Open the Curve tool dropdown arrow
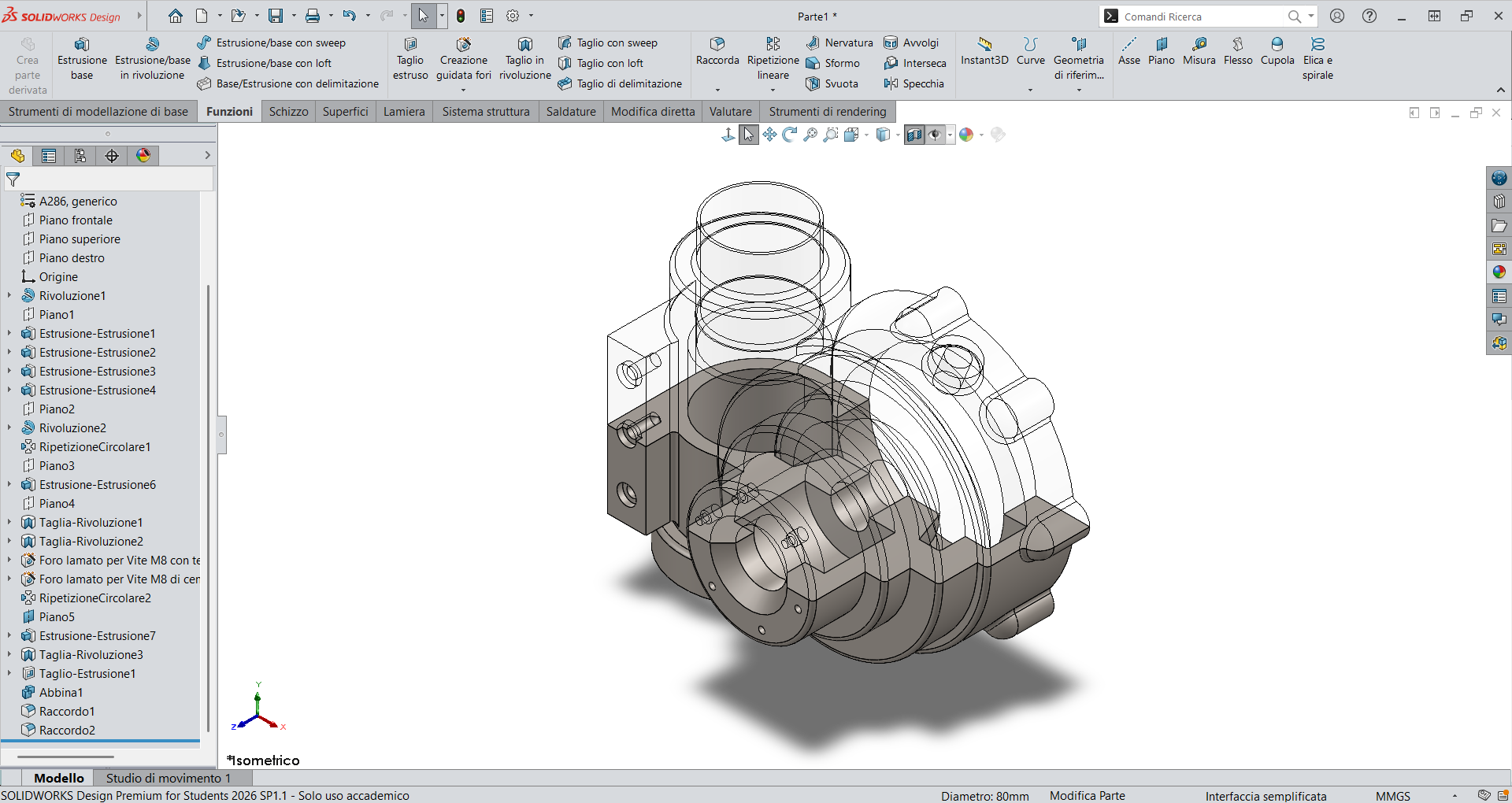Screen dimensions: 1512x803 pyautogui.click(x=1030, y=90)
